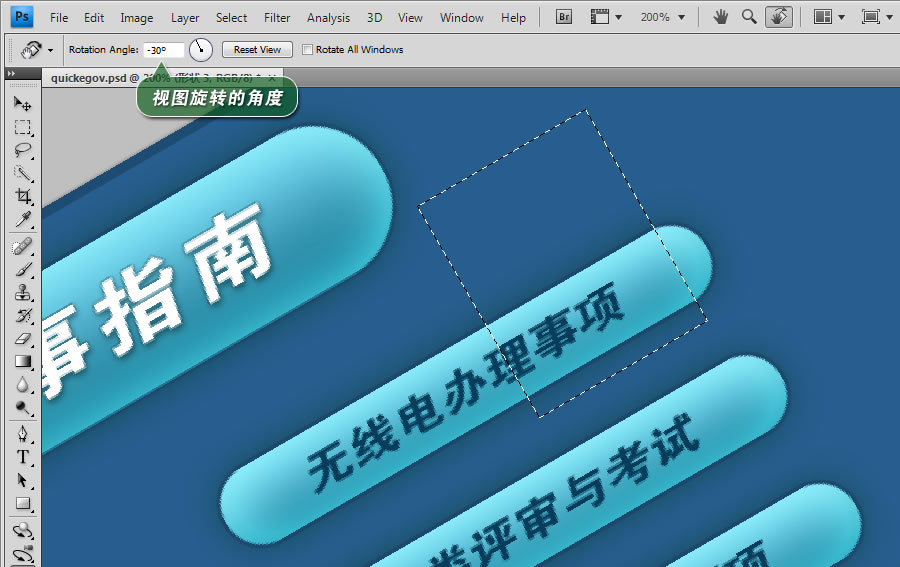Enable Rotate All Windows checkbox
The image size is (900, 567).
tap(308, 50)
